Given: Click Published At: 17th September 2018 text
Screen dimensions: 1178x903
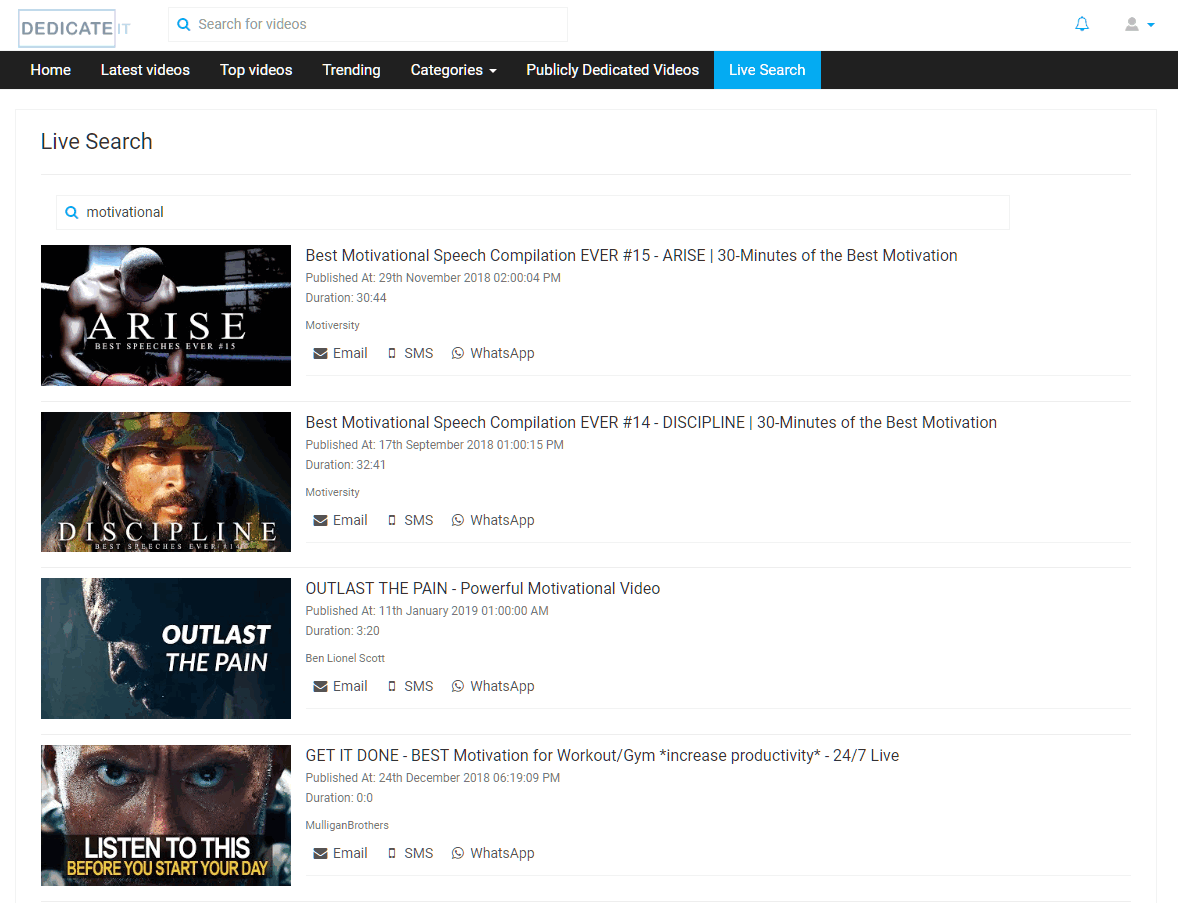Looking at the screenshot, I should [x=434, y=444].
